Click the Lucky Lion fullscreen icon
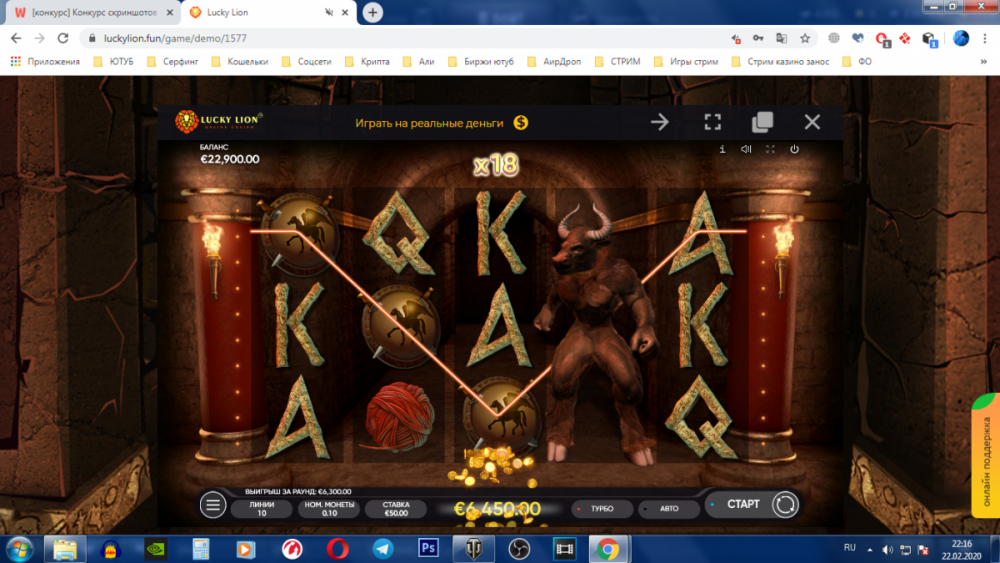This screenshot has width=1000, height=563. coord(712,122)
